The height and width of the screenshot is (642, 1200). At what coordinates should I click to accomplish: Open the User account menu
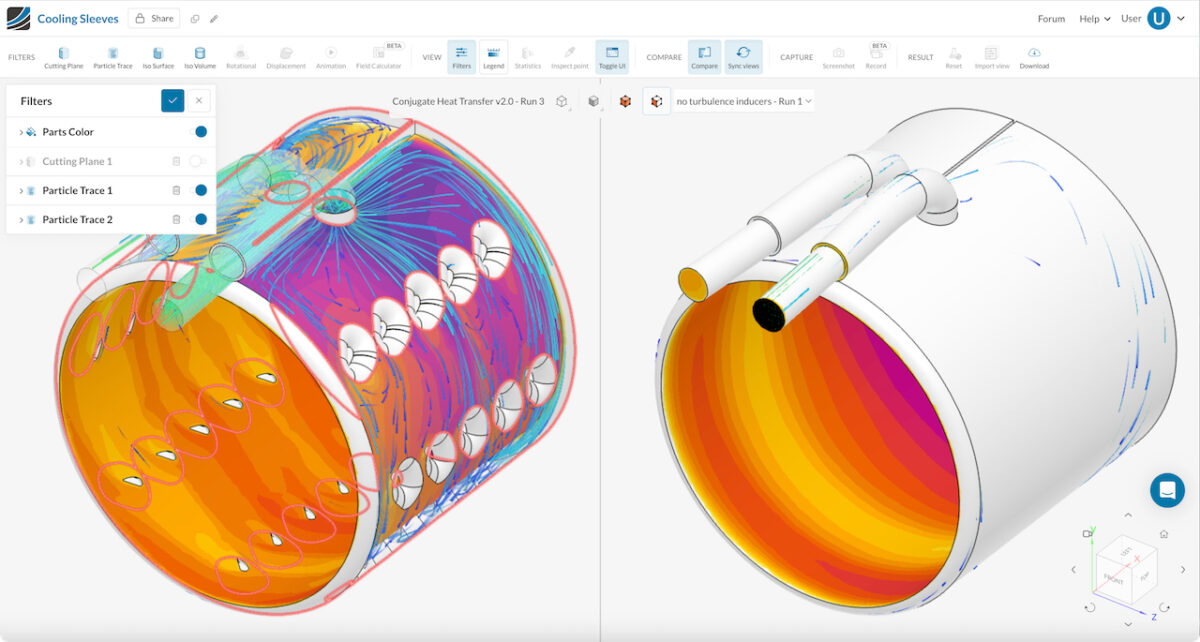[x=1153, y=18]
